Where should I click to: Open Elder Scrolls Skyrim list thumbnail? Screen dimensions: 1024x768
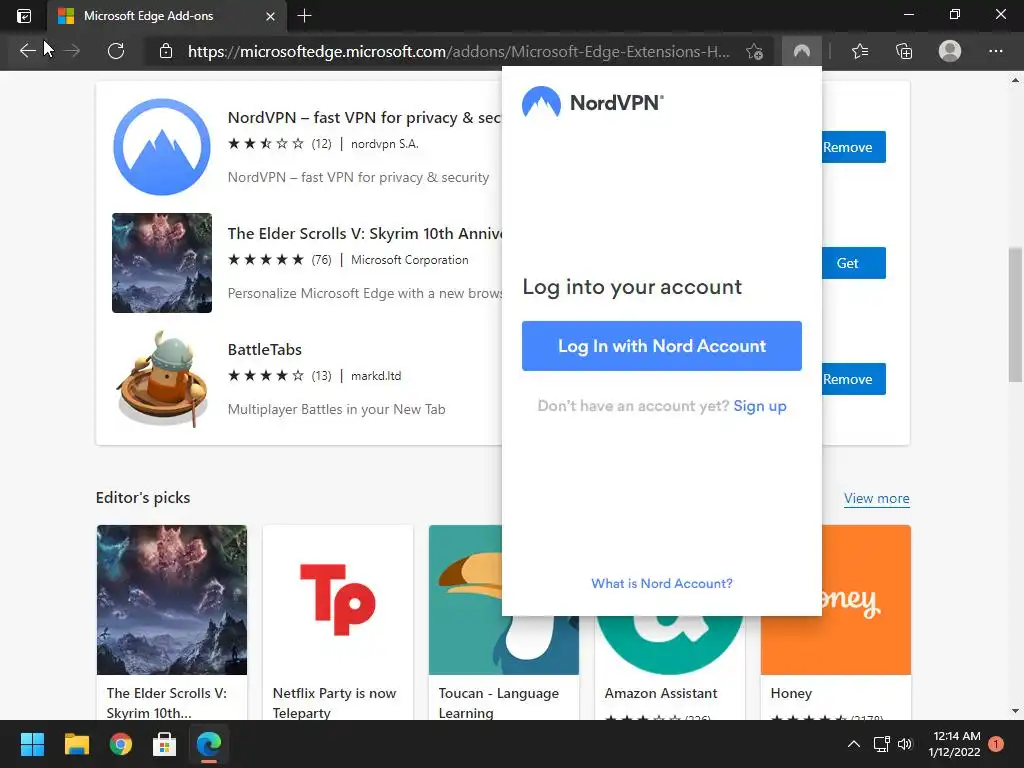click(162, 263)
